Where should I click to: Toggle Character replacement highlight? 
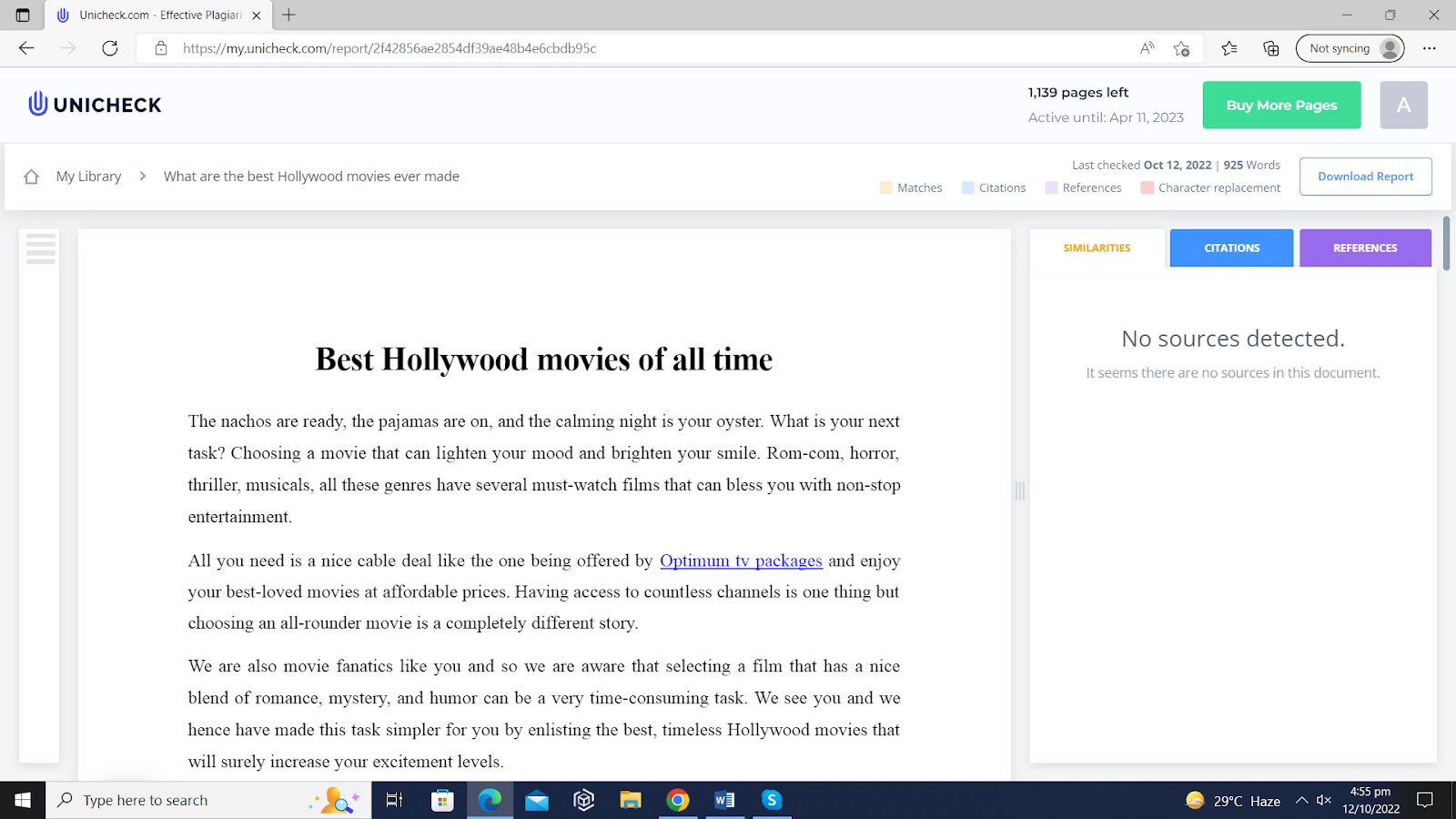pos(1210,187)
